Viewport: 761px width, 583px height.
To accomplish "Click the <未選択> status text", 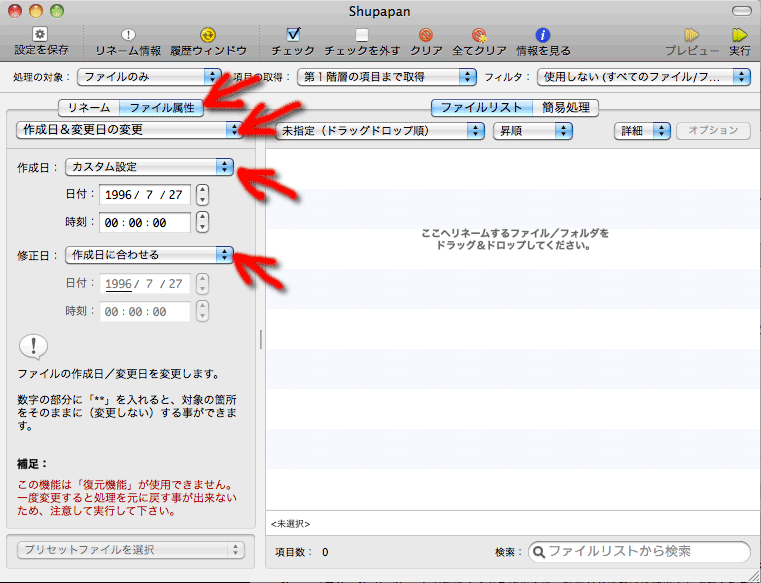I will click(x=290, y=524).
